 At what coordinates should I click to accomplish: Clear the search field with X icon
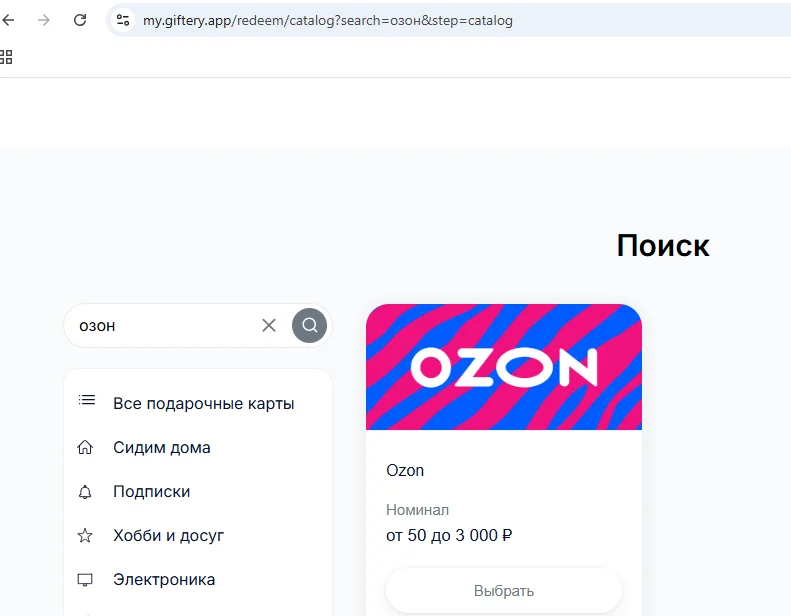click(x=269, y=325)
